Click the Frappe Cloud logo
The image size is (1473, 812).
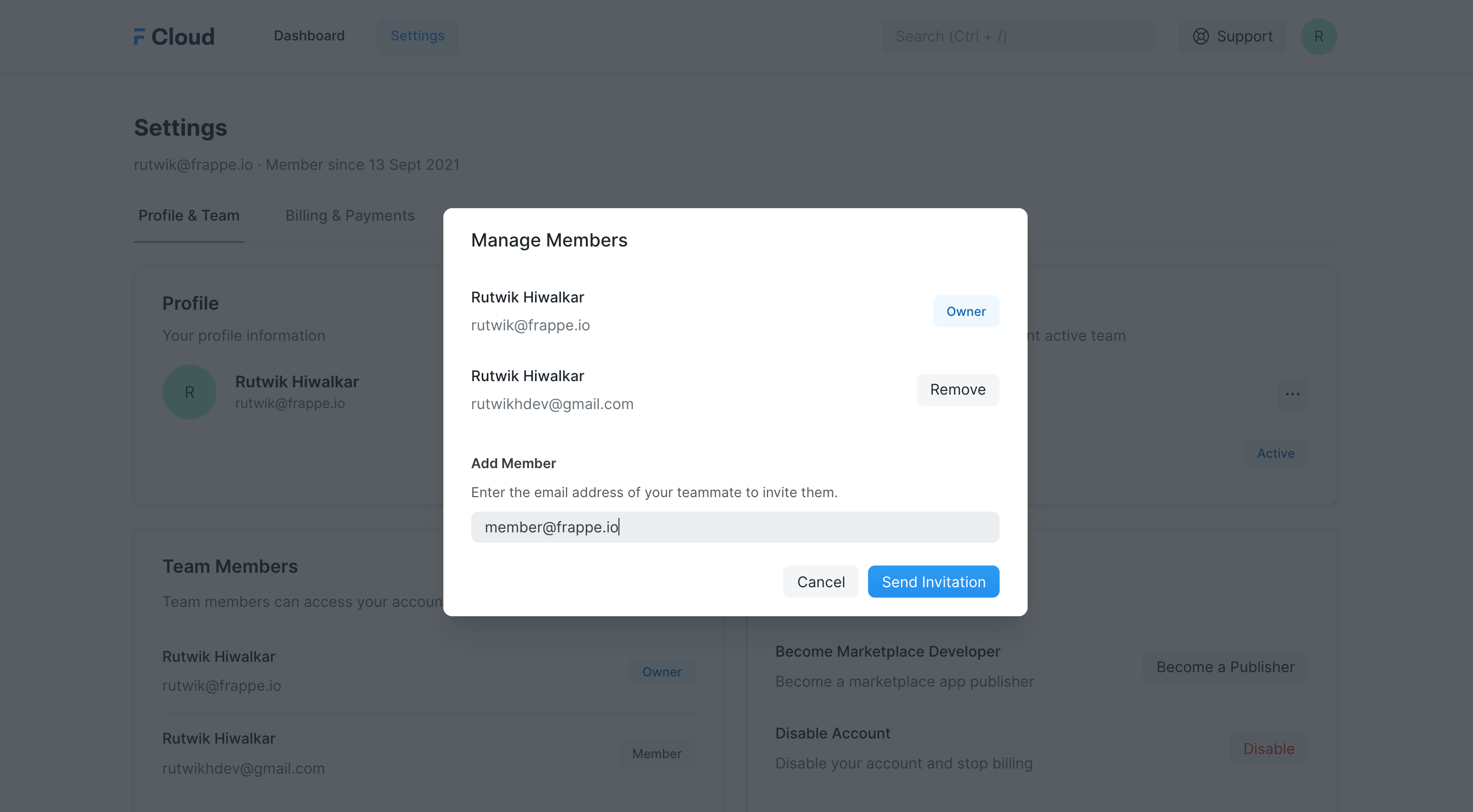(x=174, y=37)
